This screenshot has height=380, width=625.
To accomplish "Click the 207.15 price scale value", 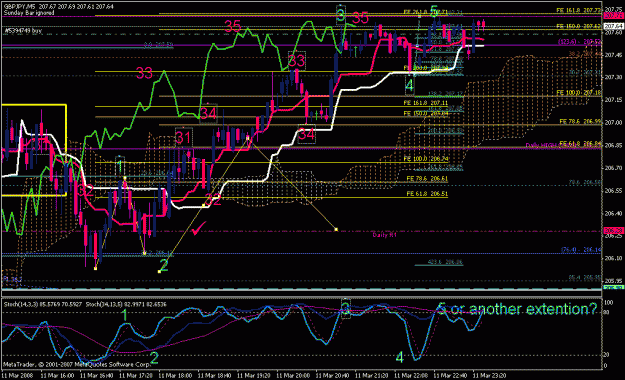I will pos(613,100).
